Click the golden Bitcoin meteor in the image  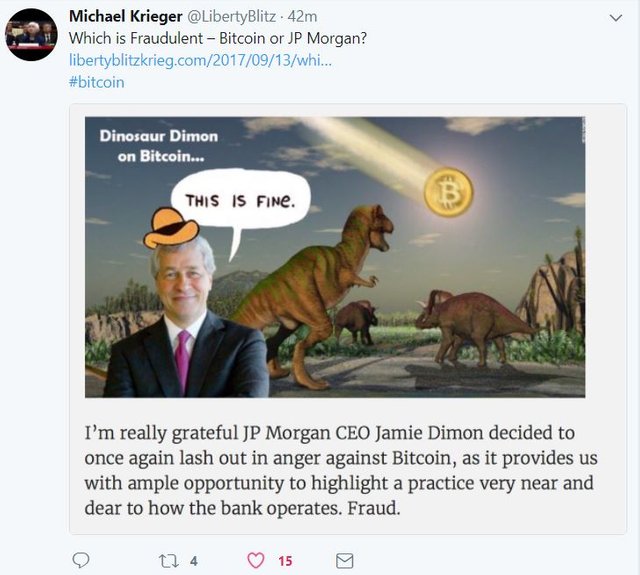point(448,192)
